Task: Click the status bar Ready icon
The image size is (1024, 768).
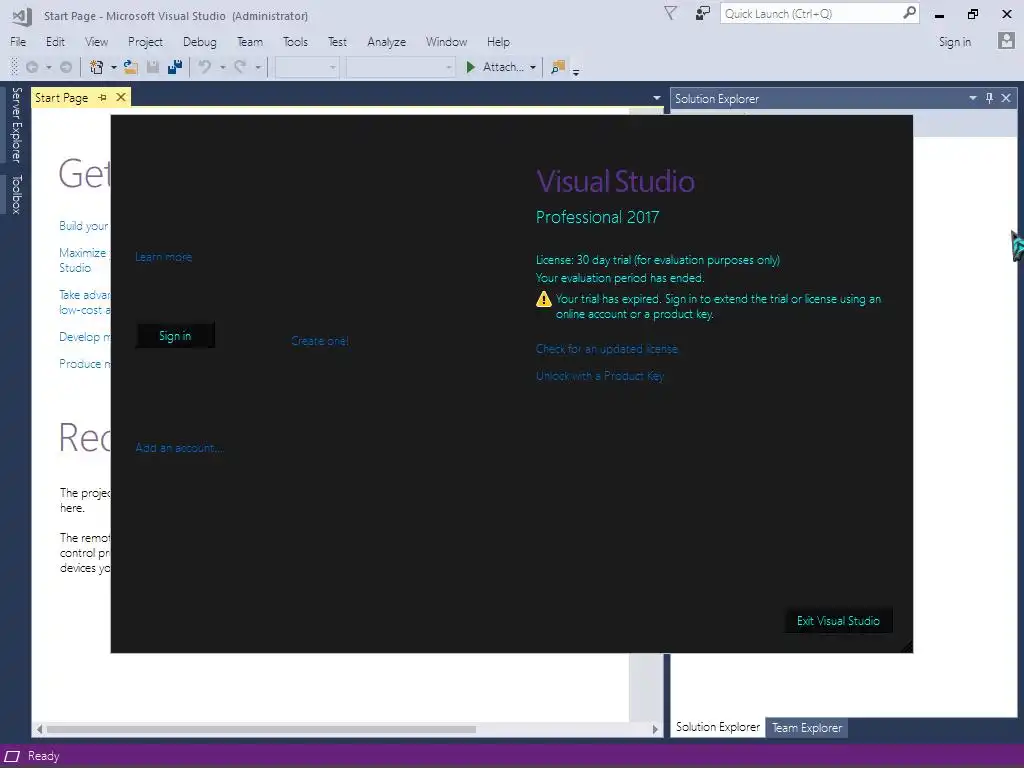Action: 13,756
